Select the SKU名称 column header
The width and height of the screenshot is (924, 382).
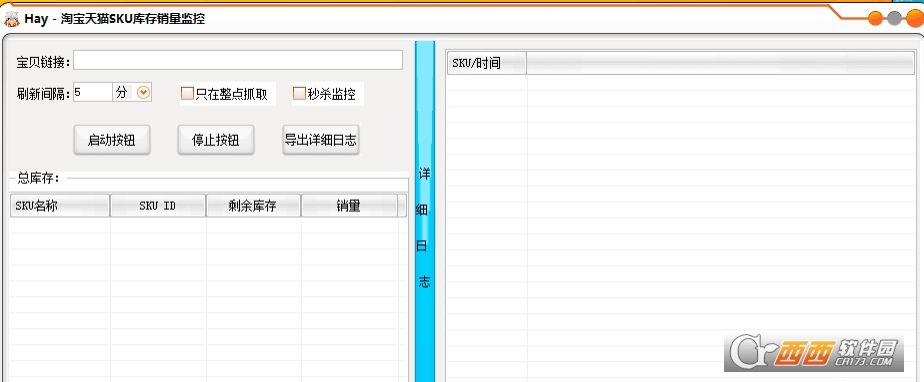60,206
